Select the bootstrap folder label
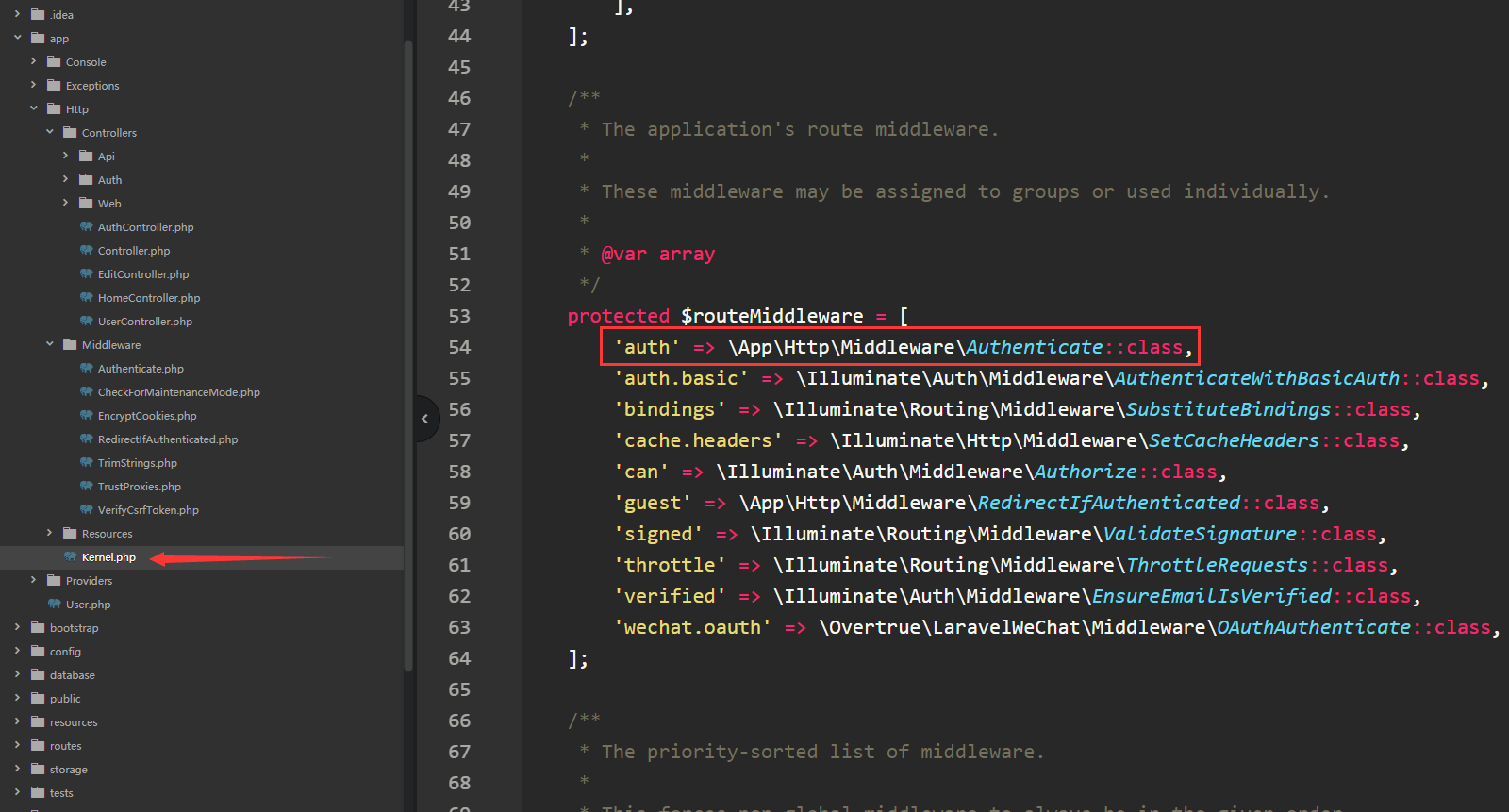The width and height of the screenshot is (1509, 812). point(74,628)
